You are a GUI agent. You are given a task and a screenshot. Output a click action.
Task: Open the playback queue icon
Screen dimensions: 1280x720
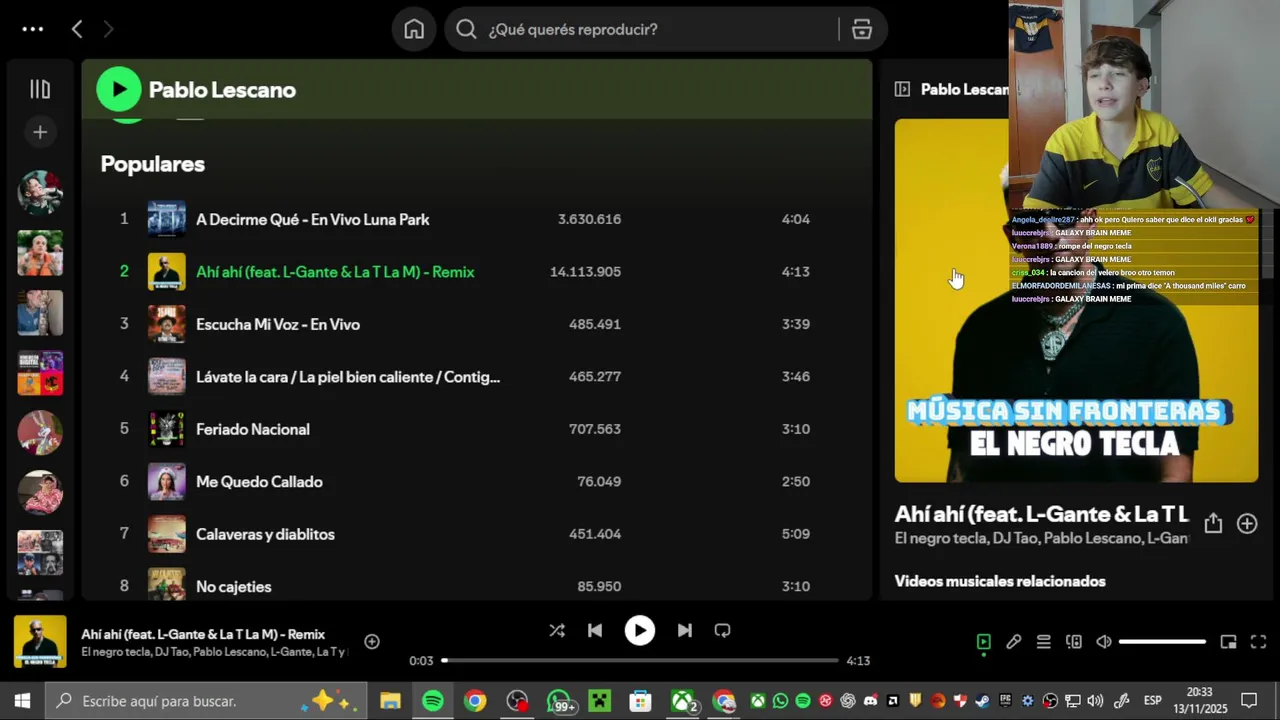coord(1044,642)
